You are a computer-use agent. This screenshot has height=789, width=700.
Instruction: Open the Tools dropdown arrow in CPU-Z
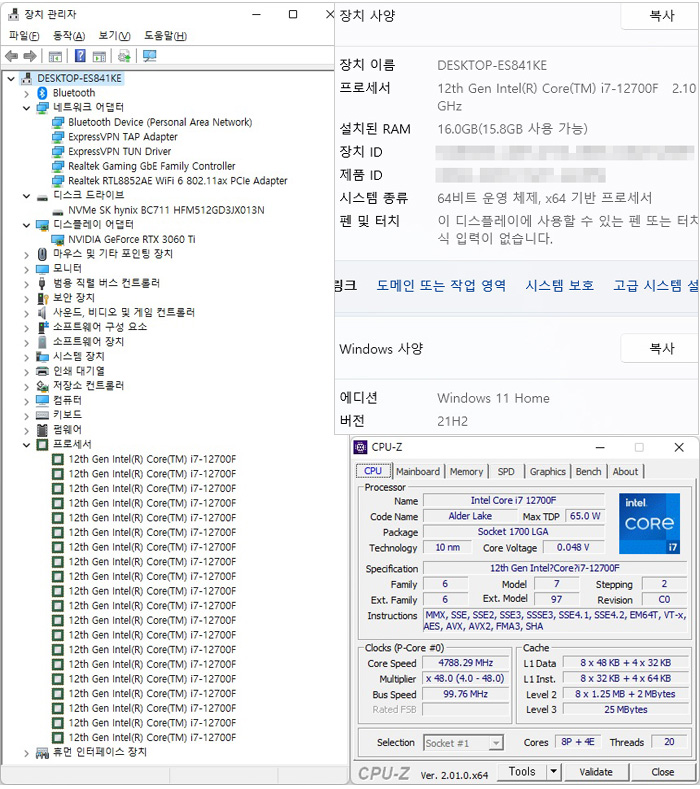point(554,771)
